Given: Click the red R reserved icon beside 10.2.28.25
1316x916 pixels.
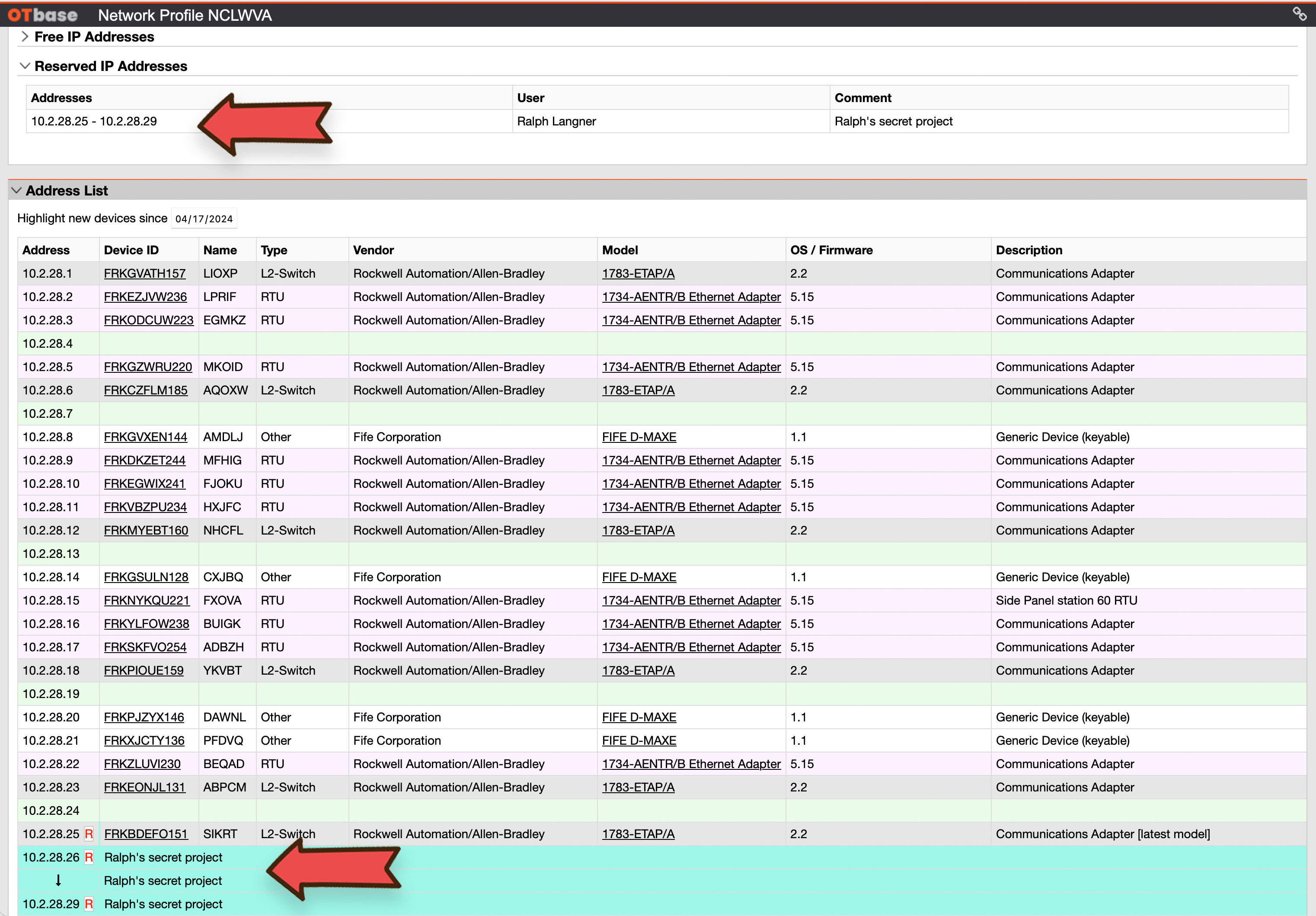Looking at the screenshot, I should 89,833.
